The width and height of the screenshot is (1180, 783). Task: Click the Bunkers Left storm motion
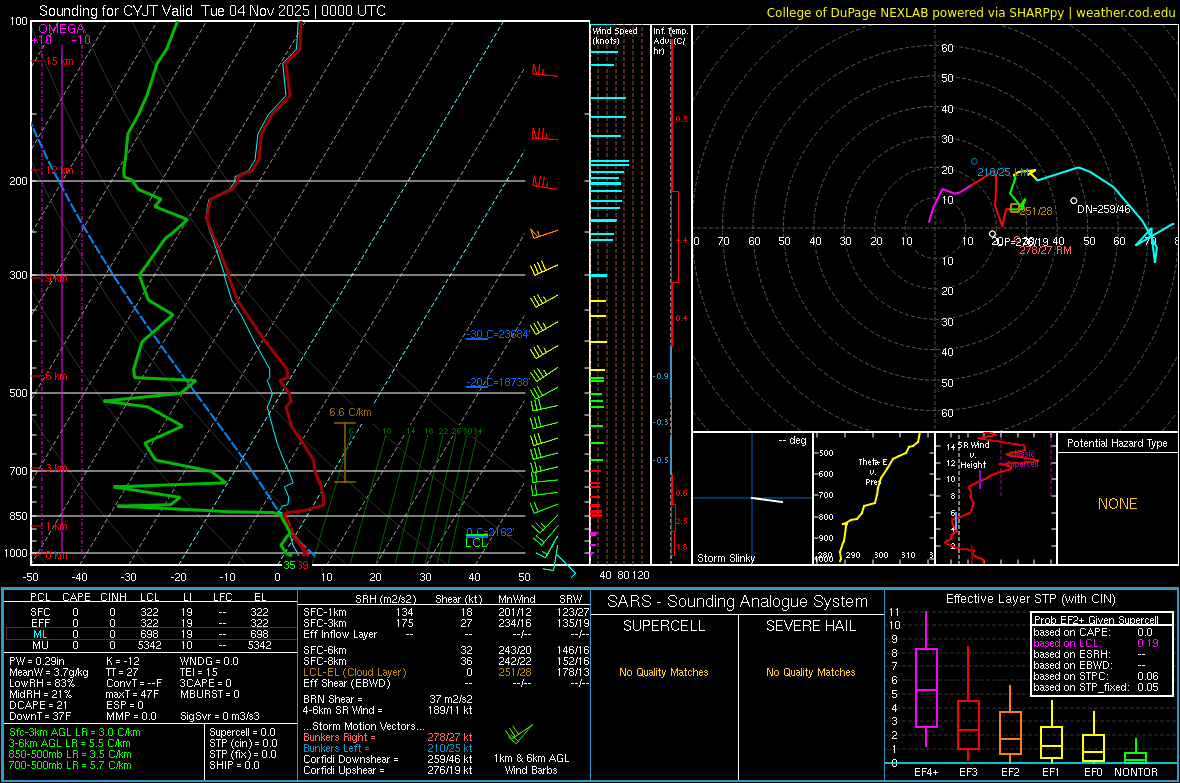(387, 748)
